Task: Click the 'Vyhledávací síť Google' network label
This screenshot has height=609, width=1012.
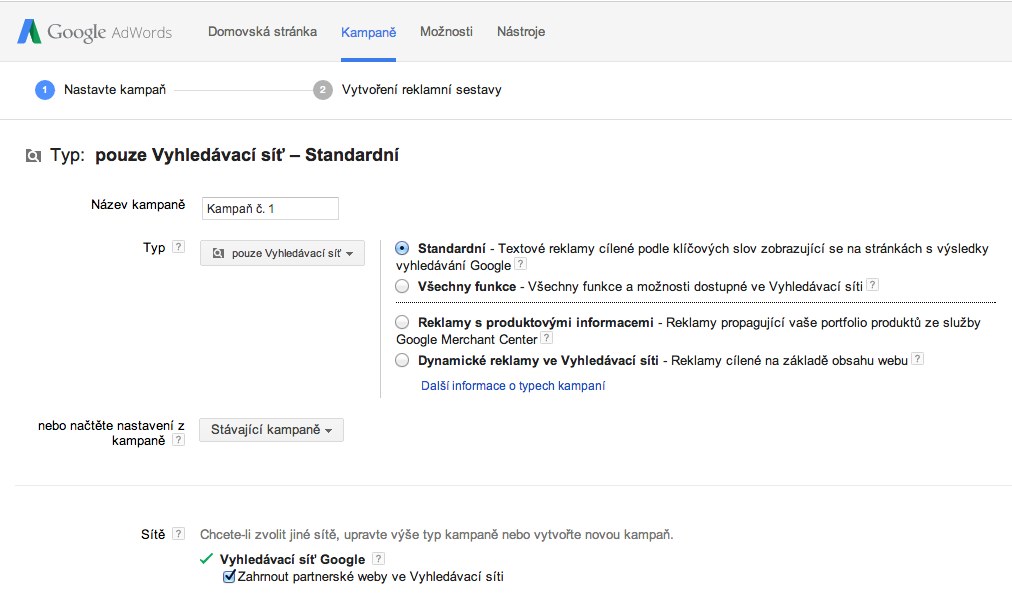Action: [x=292, y=559]
